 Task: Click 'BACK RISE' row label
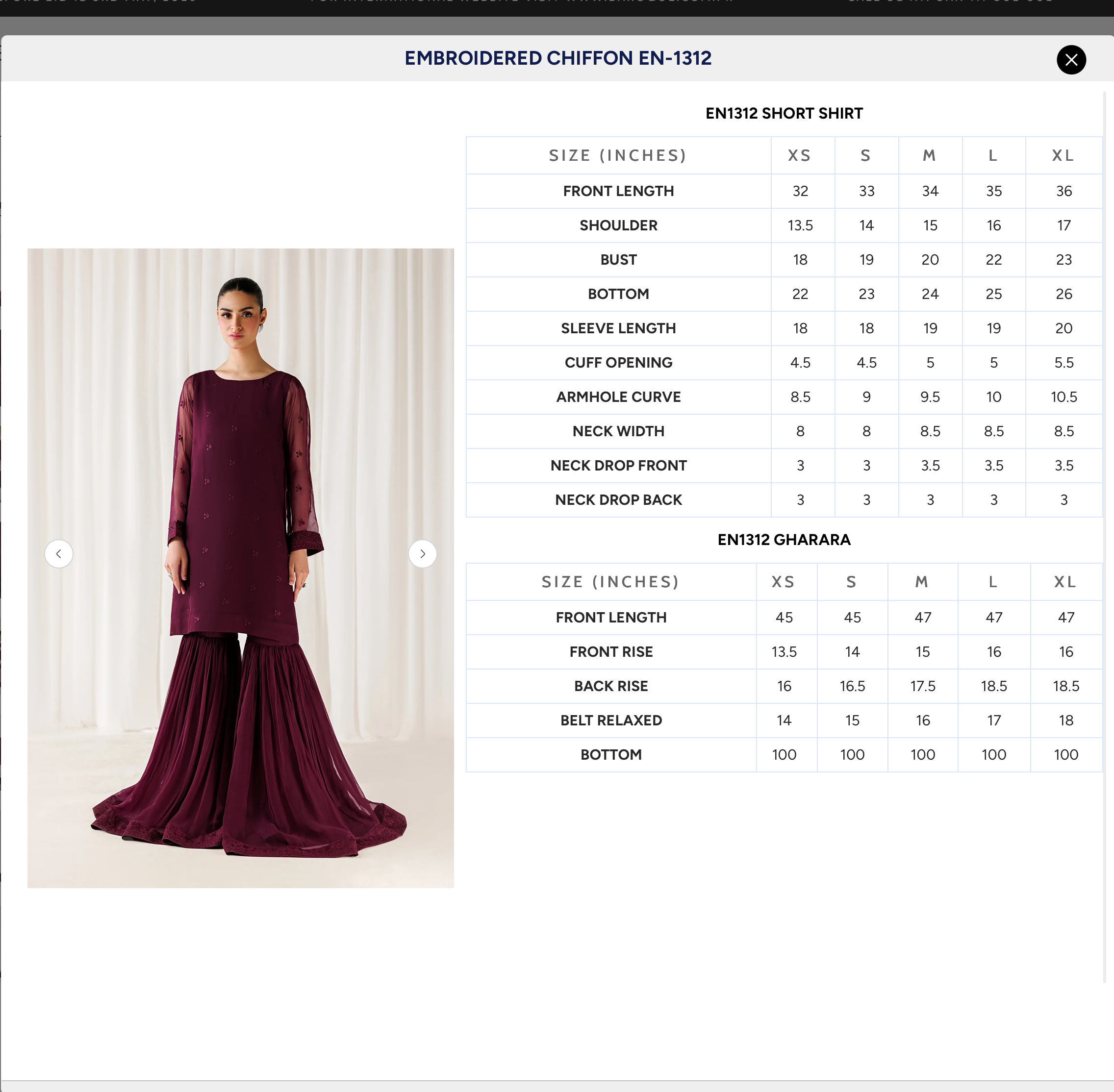[x=611, y=686]
